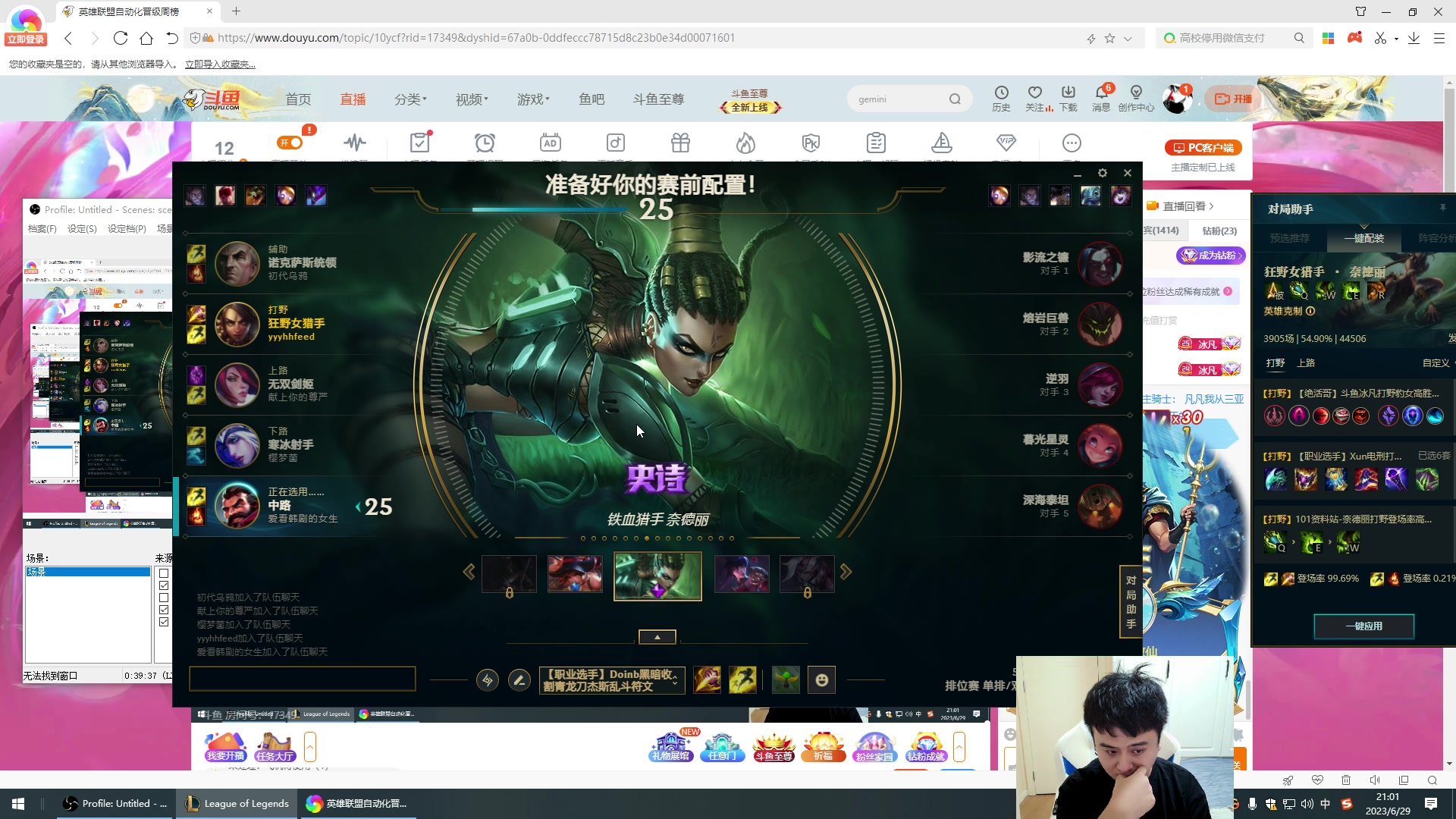Open the 分类 dropdown in Douyu nav
This screenshot has height=819, width=1456.
[410, 99]
